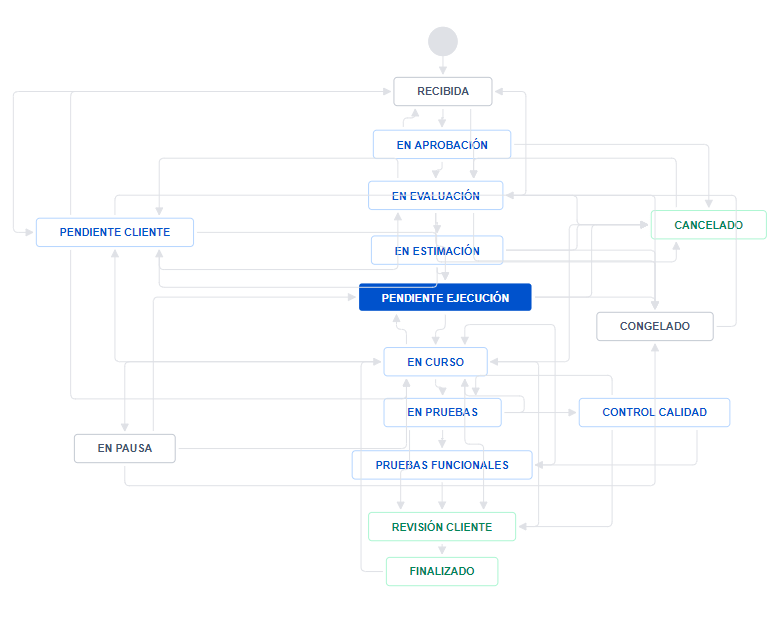Select the EN APROBACIÓN status
This screenshot has width=778, height=620.
[x=442, y=145]
